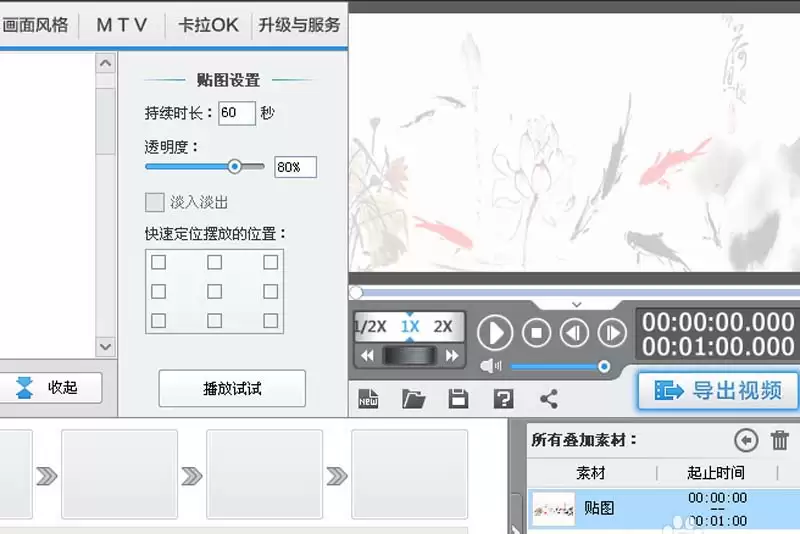
Task: Click the video preview canvas
Action: (x=574, y=143)
